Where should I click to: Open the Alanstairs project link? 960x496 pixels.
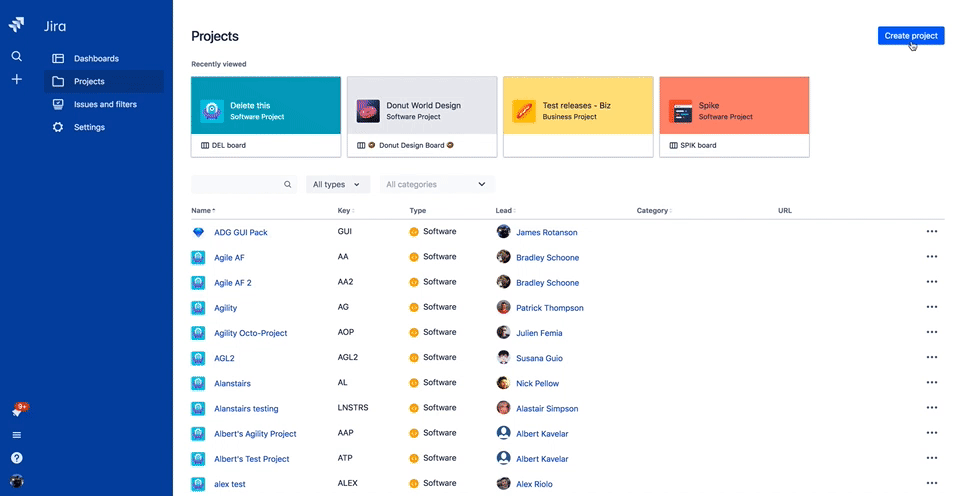point(232,383)
